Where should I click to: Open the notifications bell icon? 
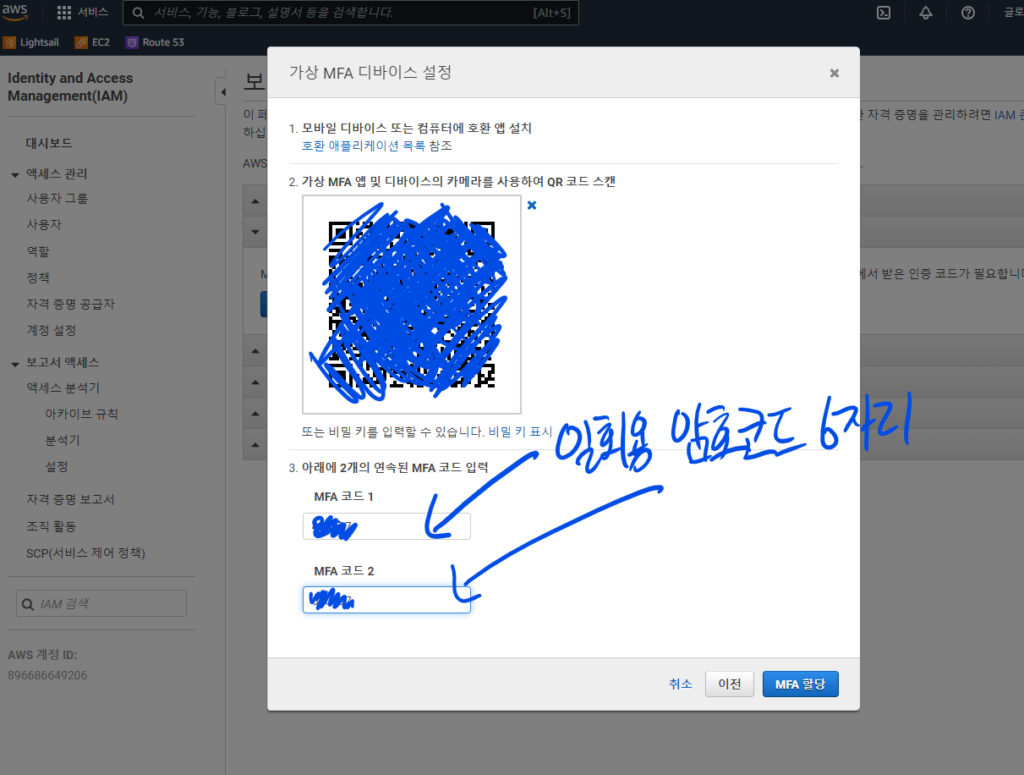coord(925,12)
